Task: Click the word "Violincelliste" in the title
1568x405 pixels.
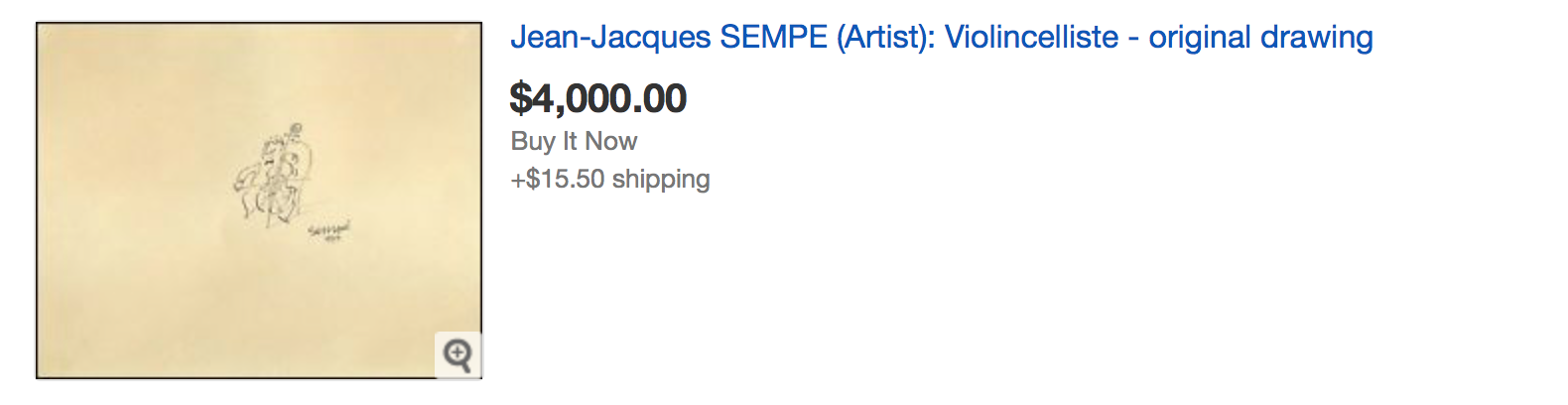Action: click(1031, 38)
